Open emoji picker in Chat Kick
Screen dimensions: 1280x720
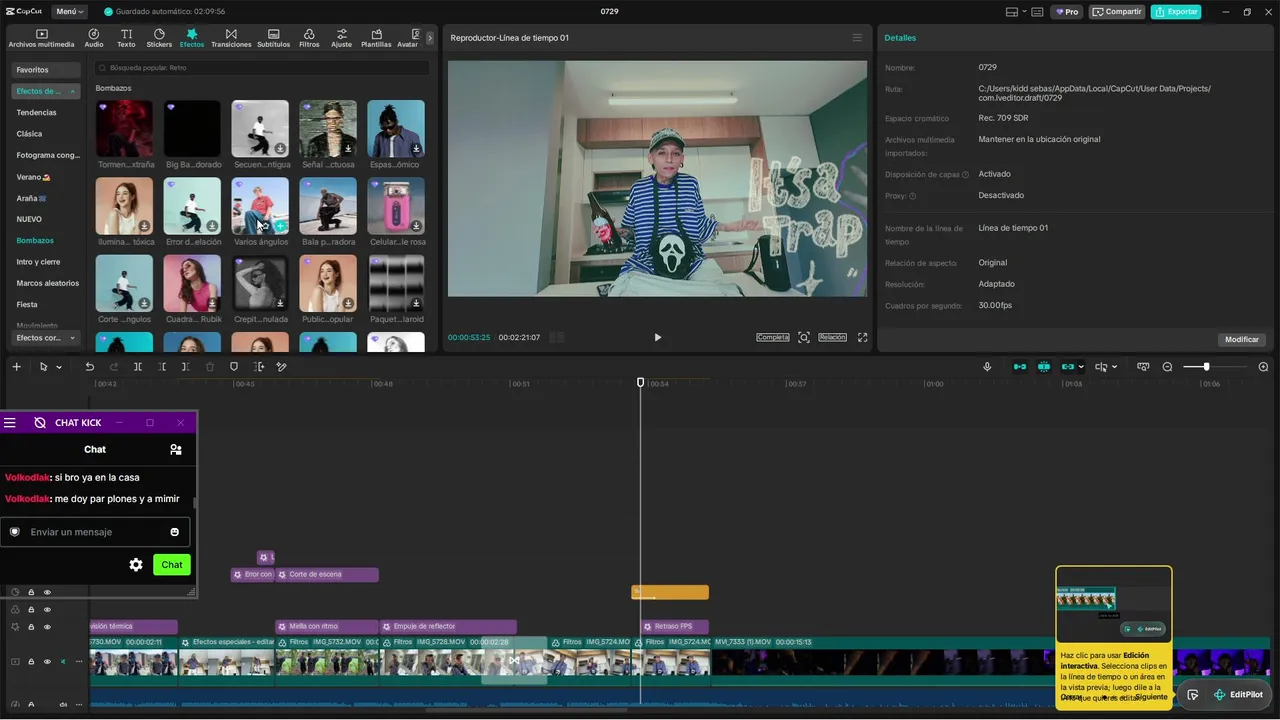(x=175, y=532)
